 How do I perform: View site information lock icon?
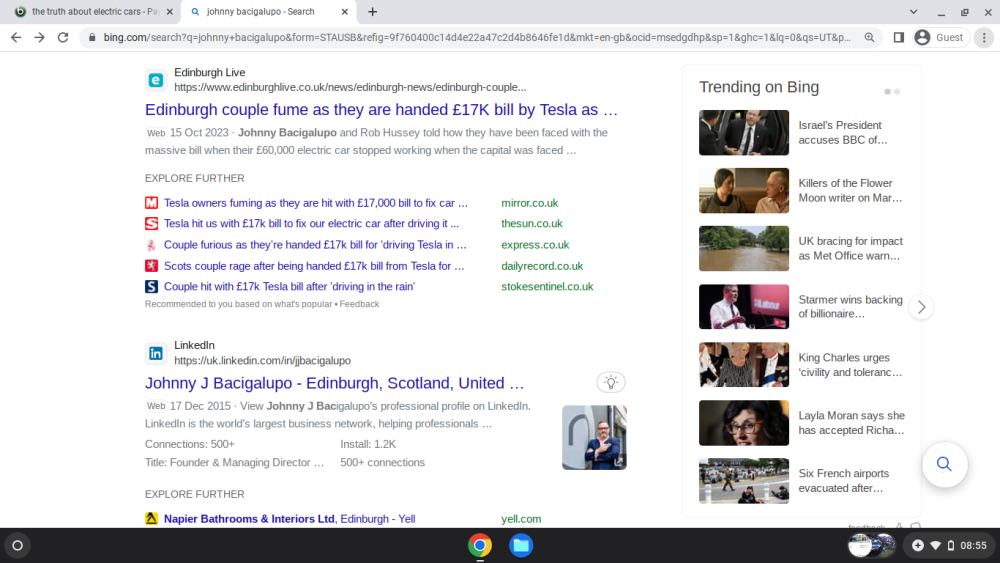(x=92, y=38)
